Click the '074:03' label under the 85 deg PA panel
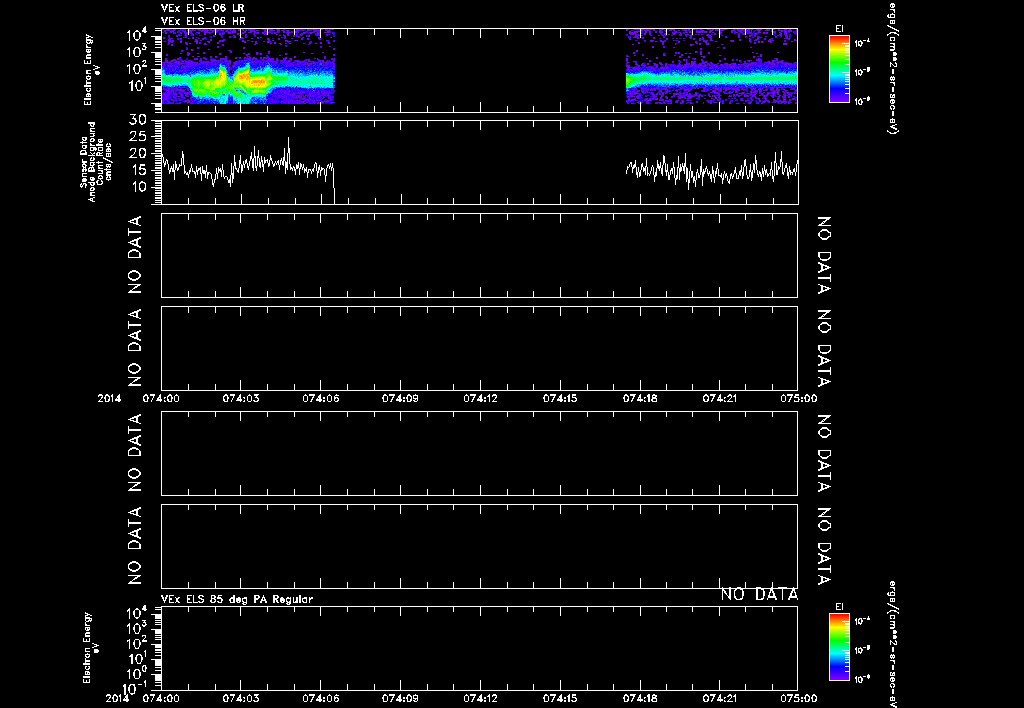 point(240,698)
